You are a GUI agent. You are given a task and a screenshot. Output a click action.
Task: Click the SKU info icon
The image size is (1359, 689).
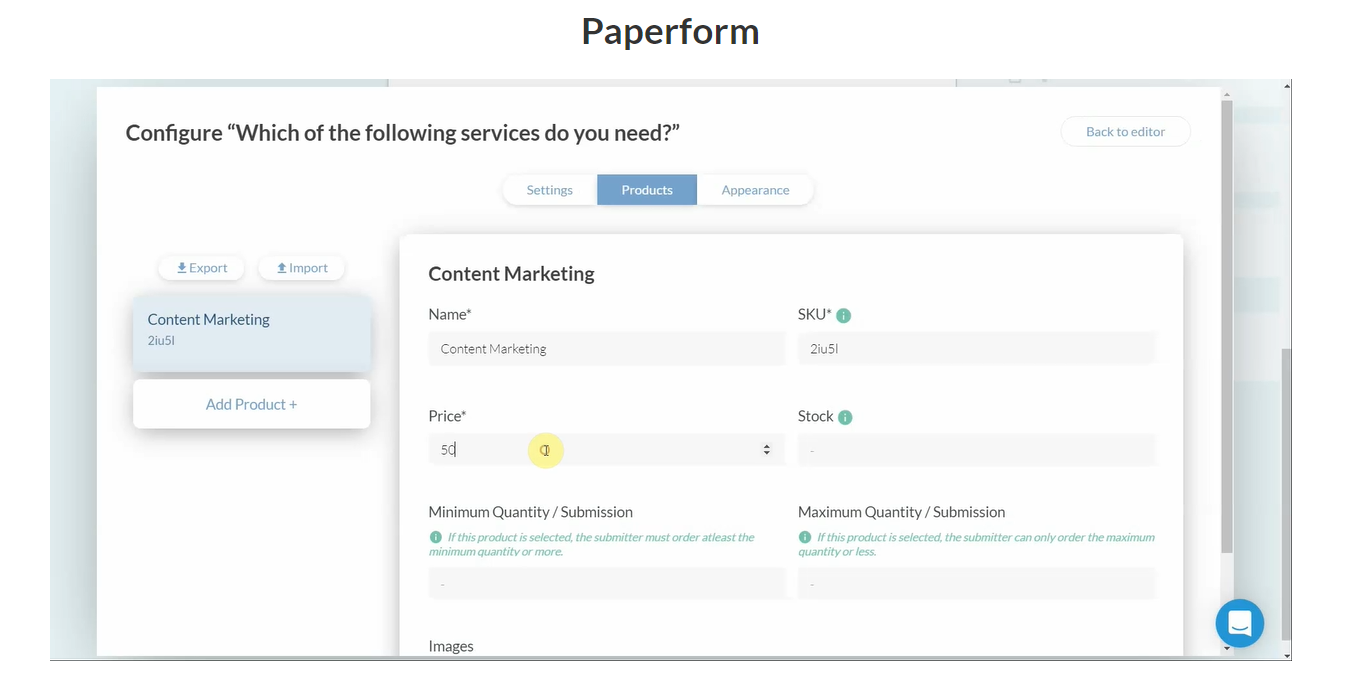click(843, 315)
